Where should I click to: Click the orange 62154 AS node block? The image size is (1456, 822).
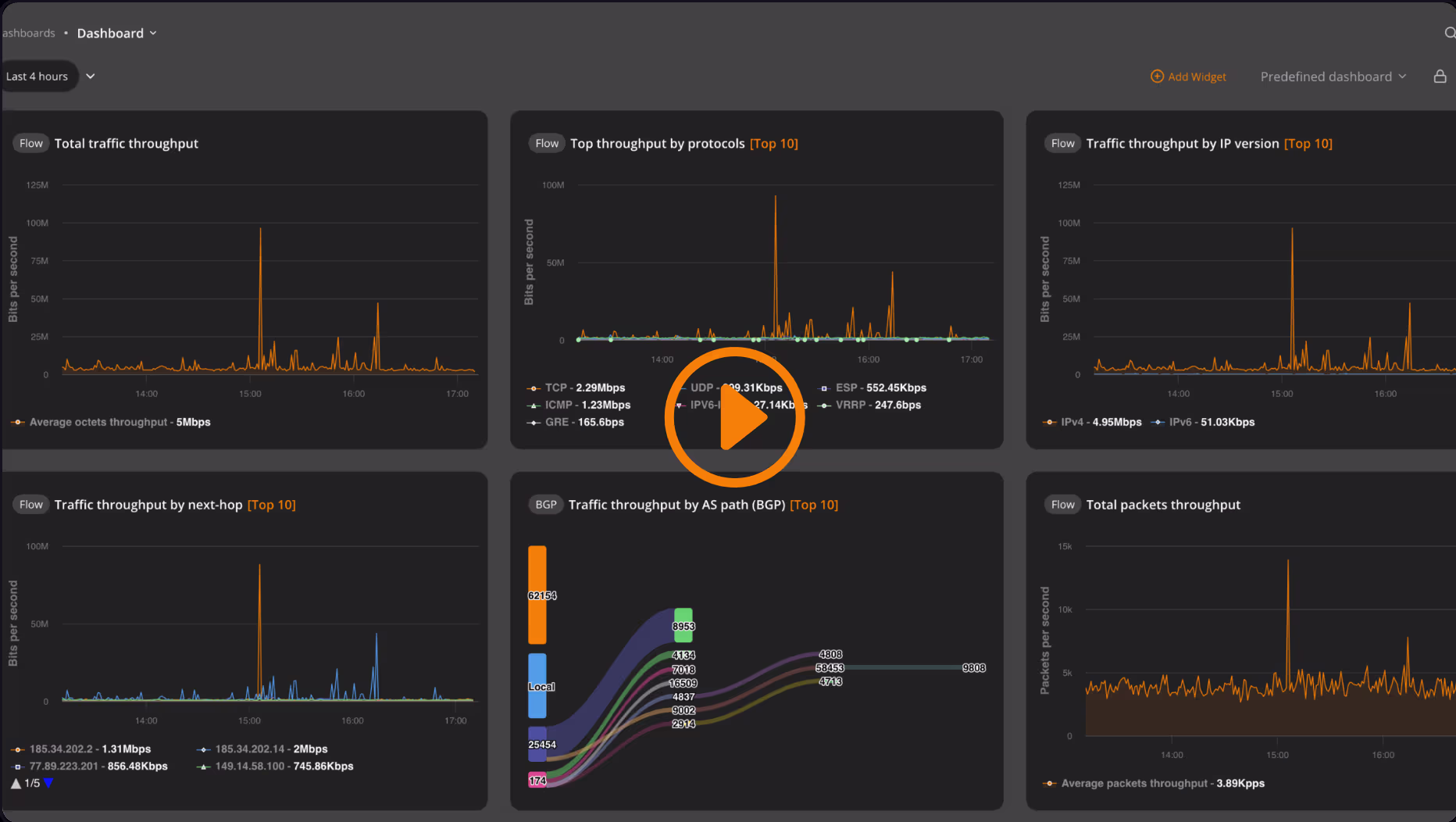(537, 594)
